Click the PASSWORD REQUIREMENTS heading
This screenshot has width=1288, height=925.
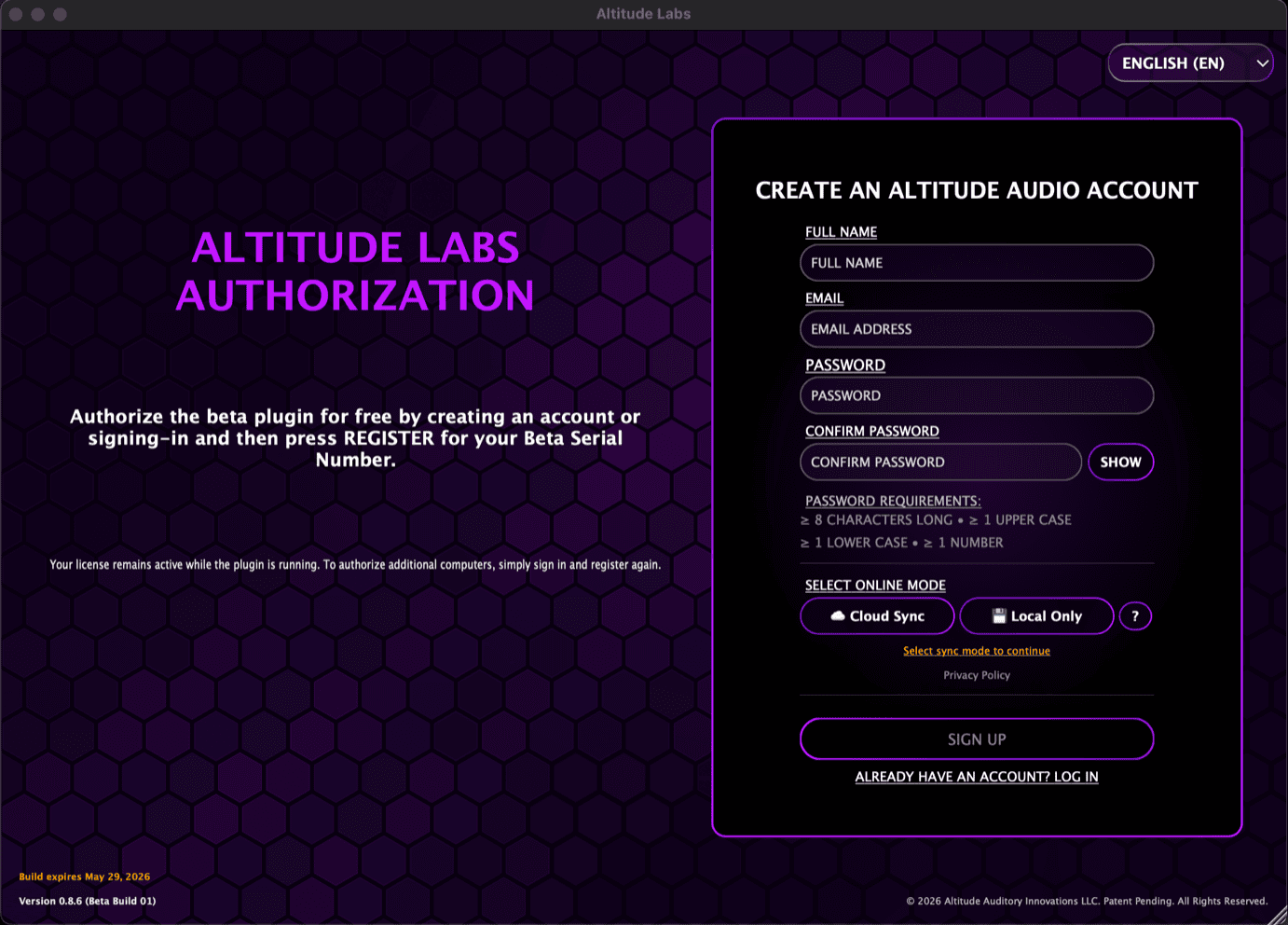[892, 501]
